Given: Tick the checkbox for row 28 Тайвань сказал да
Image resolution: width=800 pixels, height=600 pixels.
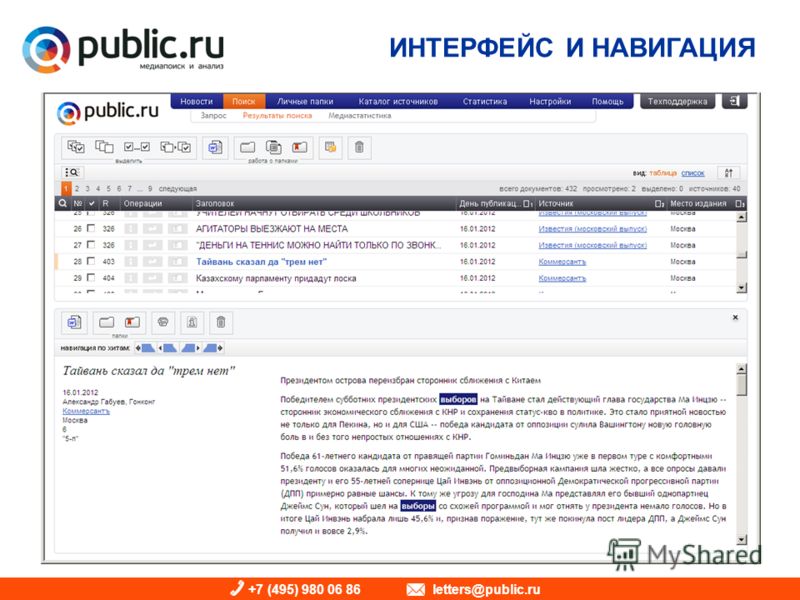Looking at the screenshot, I should click(x=91, y=261).
